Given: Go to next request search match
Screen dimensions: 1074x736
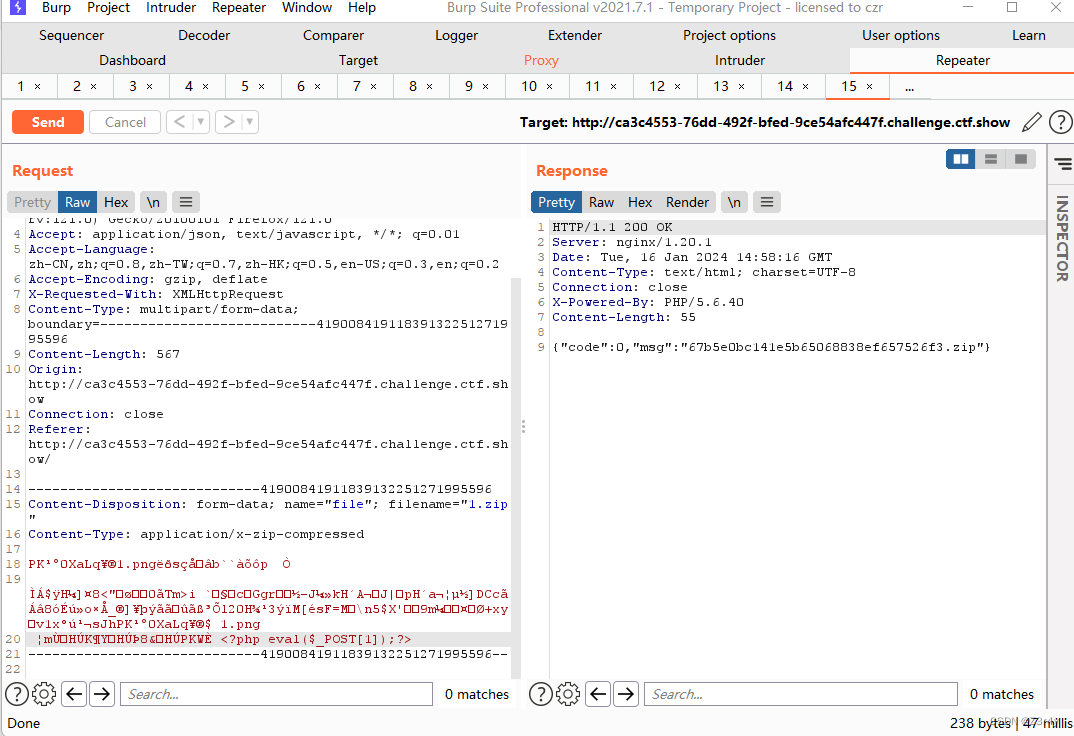Looking at the screenshot, I should [x=102, y=694].
